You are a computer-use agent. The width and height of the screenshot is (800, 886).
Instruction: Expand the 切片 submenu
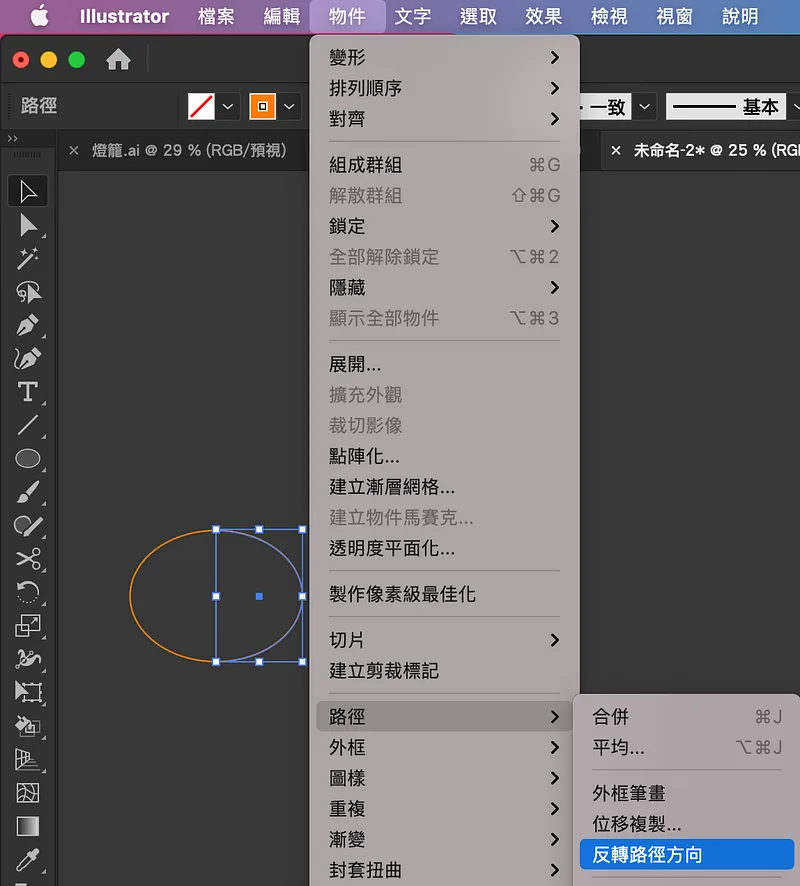[x=444, y=640]
